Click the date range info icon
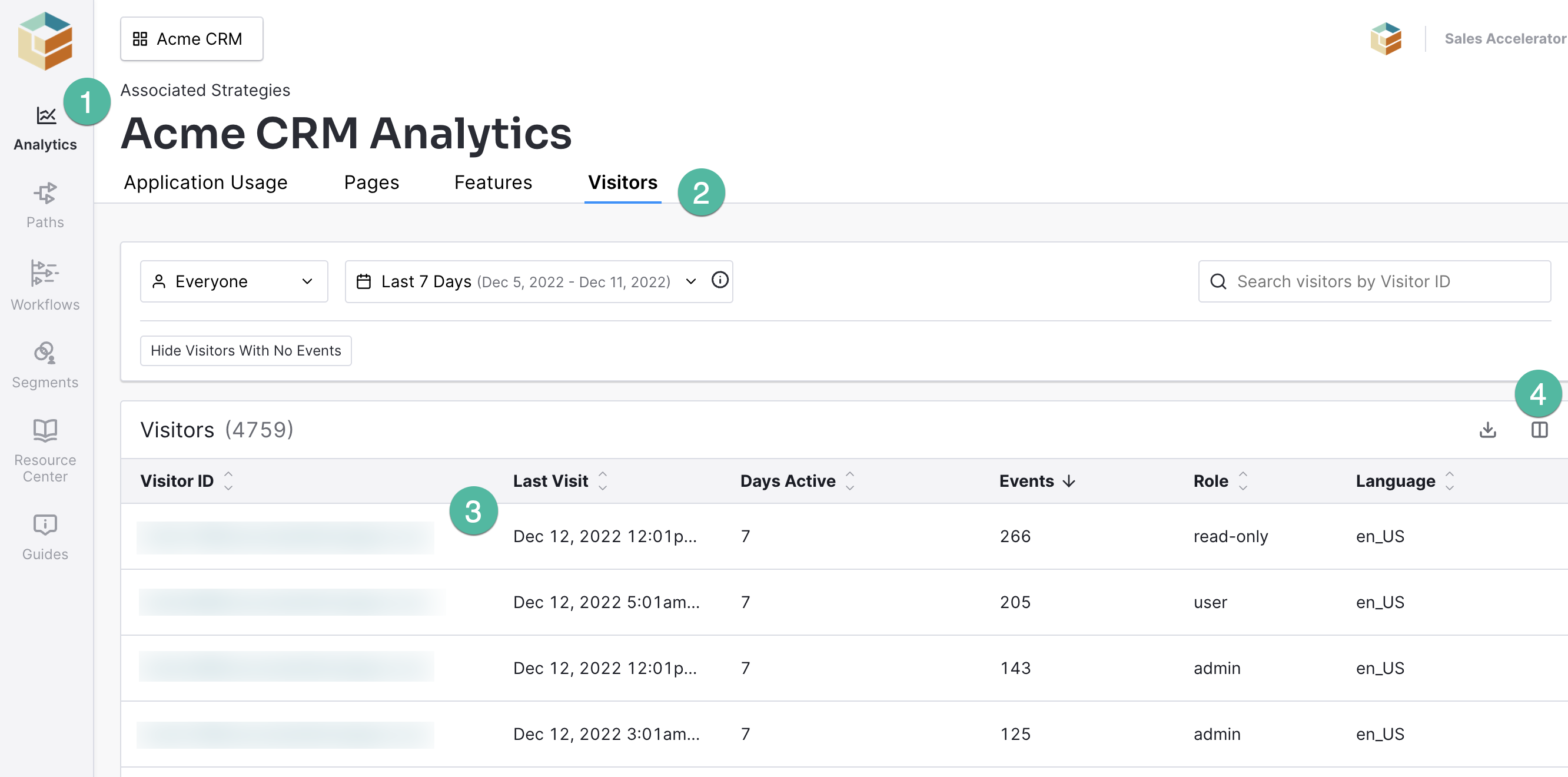This screenshot has width=1568, height=777. (719, 280)
